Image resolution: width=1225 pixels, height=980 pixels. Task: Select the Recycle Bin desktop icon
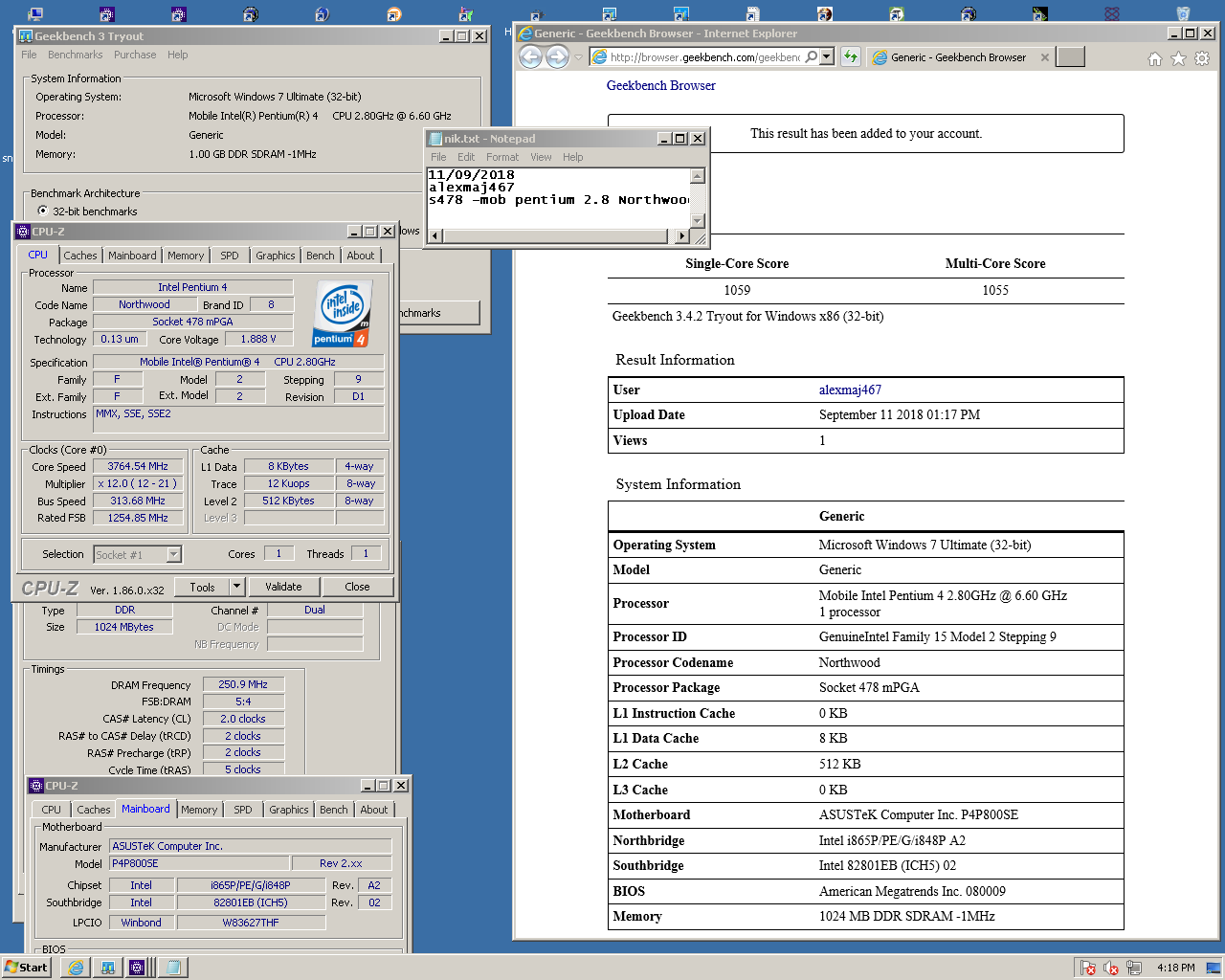pos(1183,13)
